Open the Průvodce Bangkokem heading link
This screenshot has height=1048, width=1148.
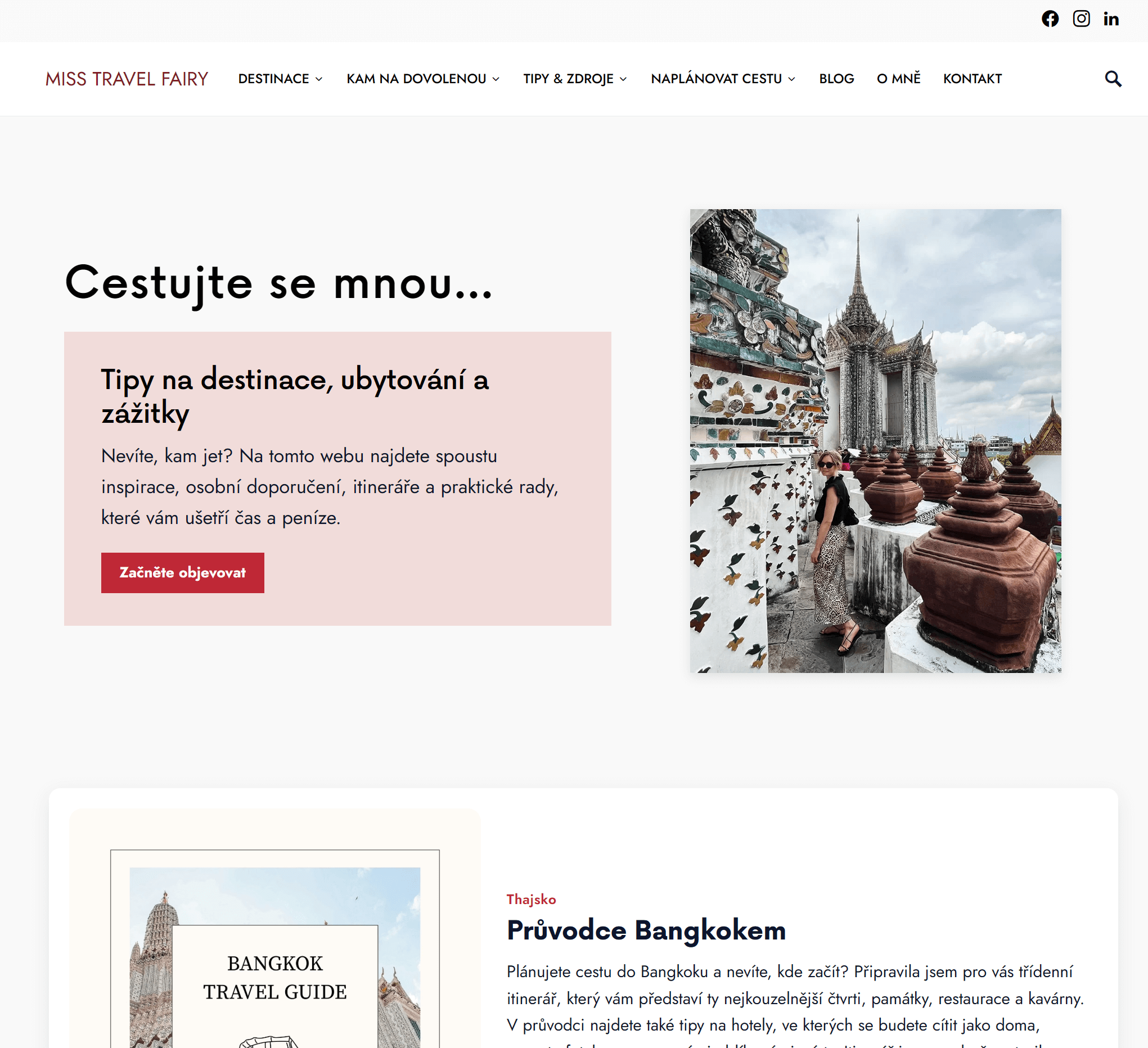click(646, 930)
